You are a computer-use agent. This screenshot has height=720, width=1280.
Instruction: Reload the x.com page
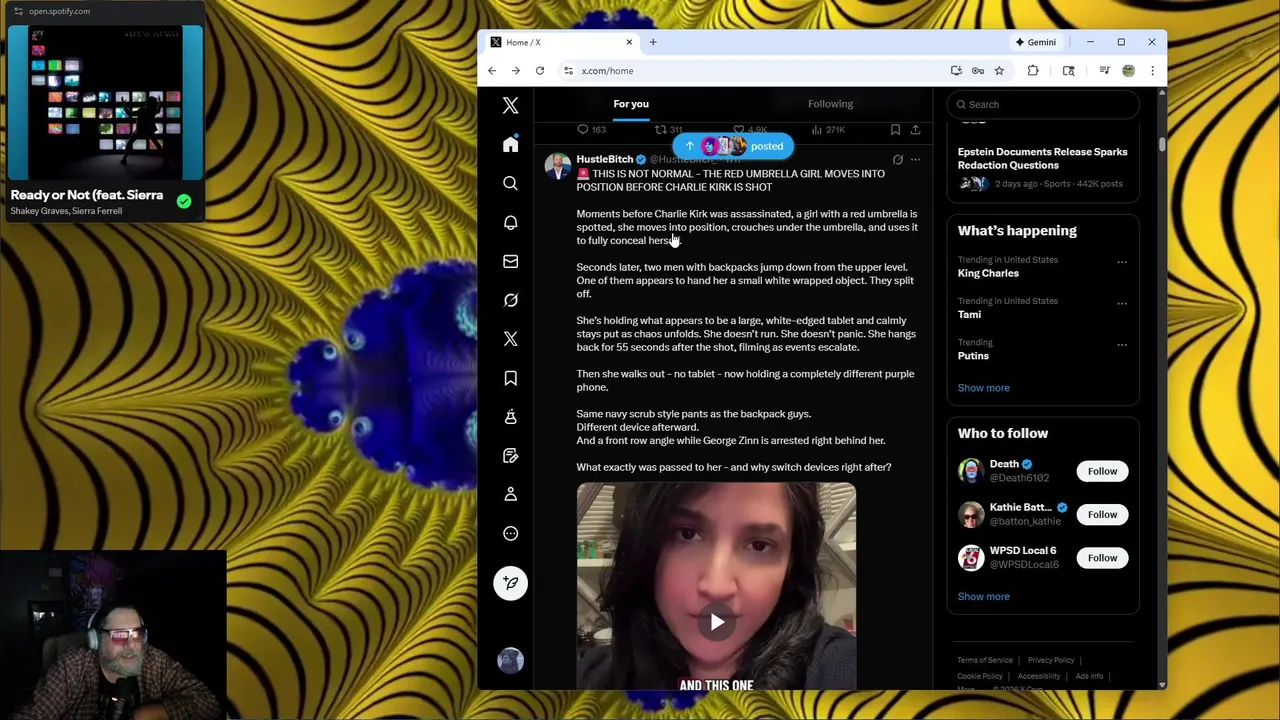[x=540, y=71]
